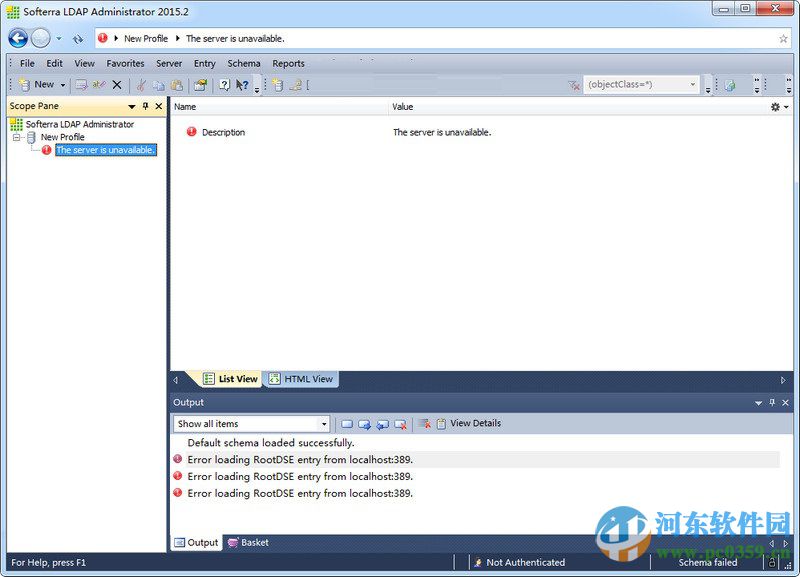Open the Favorites menu
This screenshot has width=800, height=577.
coord(126,63)
